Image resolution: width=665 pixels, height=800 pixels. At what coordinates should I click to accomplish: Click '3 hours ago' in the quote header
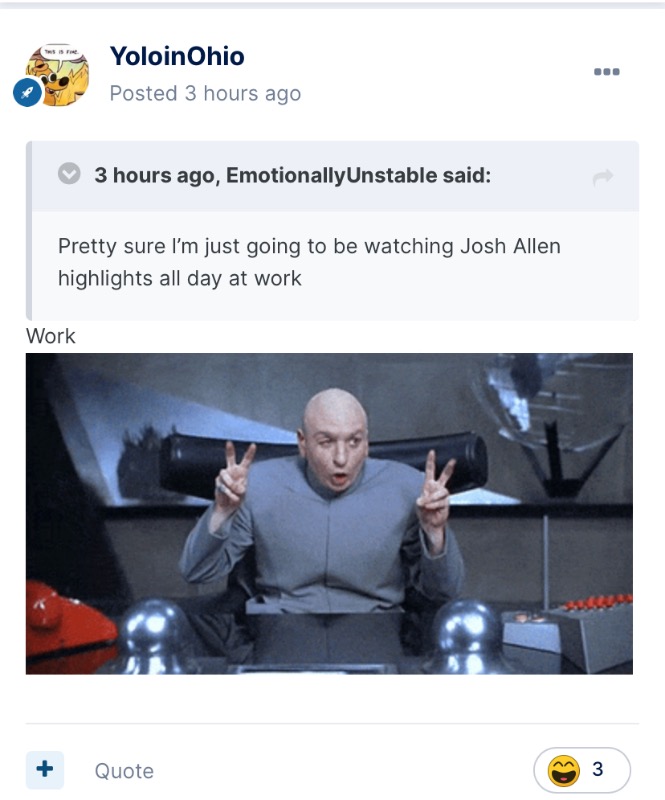pos(155,176)
